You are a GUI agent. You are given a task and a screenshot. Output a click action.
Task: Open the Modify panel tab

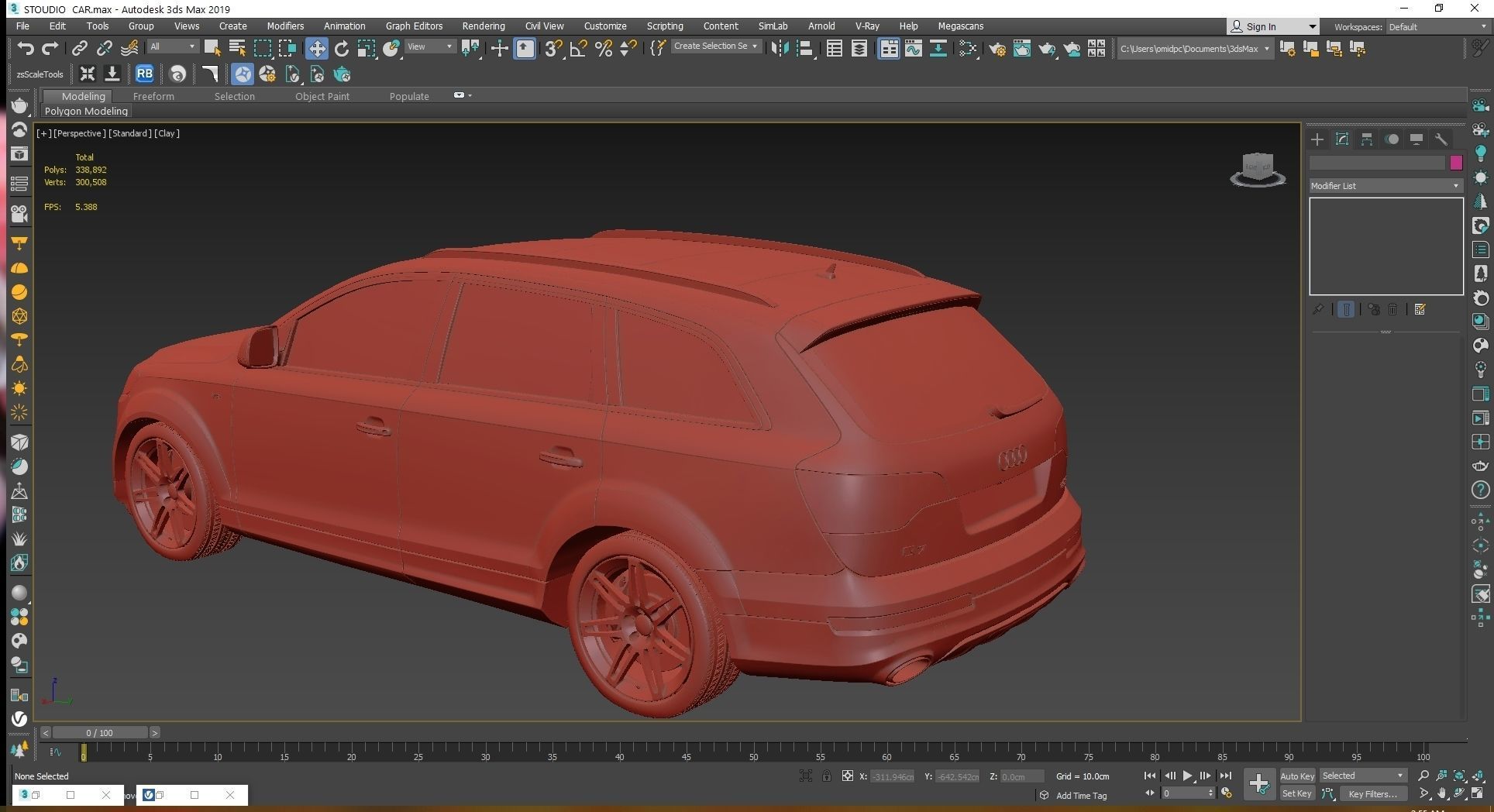click(1342, 139)
